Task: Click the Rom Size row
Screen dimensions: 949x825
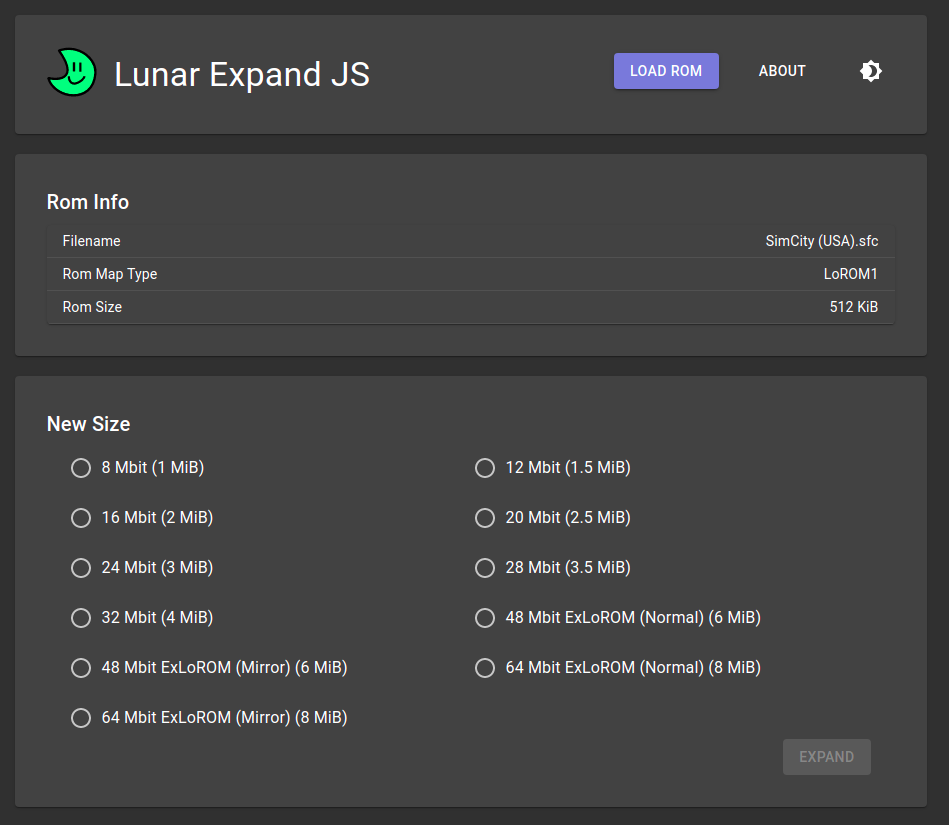Action: (470, 307)
